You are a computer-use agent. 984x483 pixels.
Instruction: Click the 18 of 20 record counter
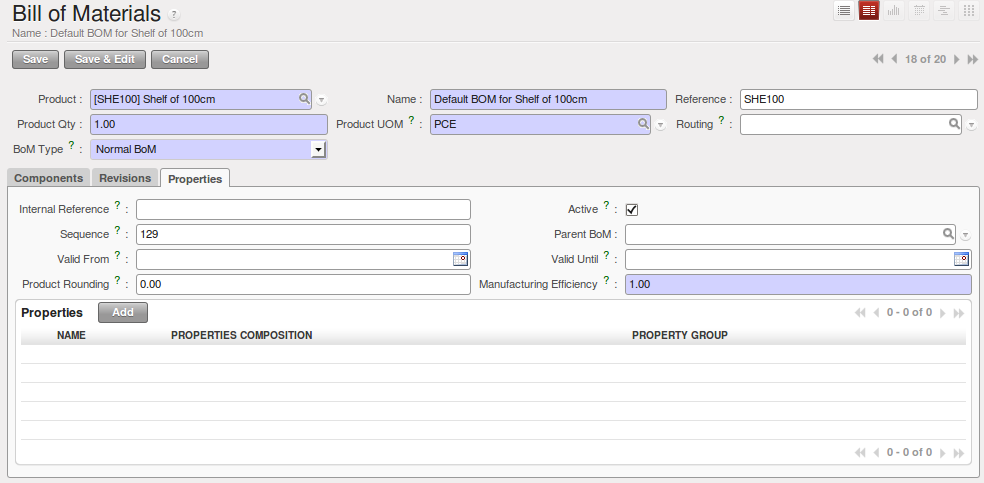[x=926, y=59]
